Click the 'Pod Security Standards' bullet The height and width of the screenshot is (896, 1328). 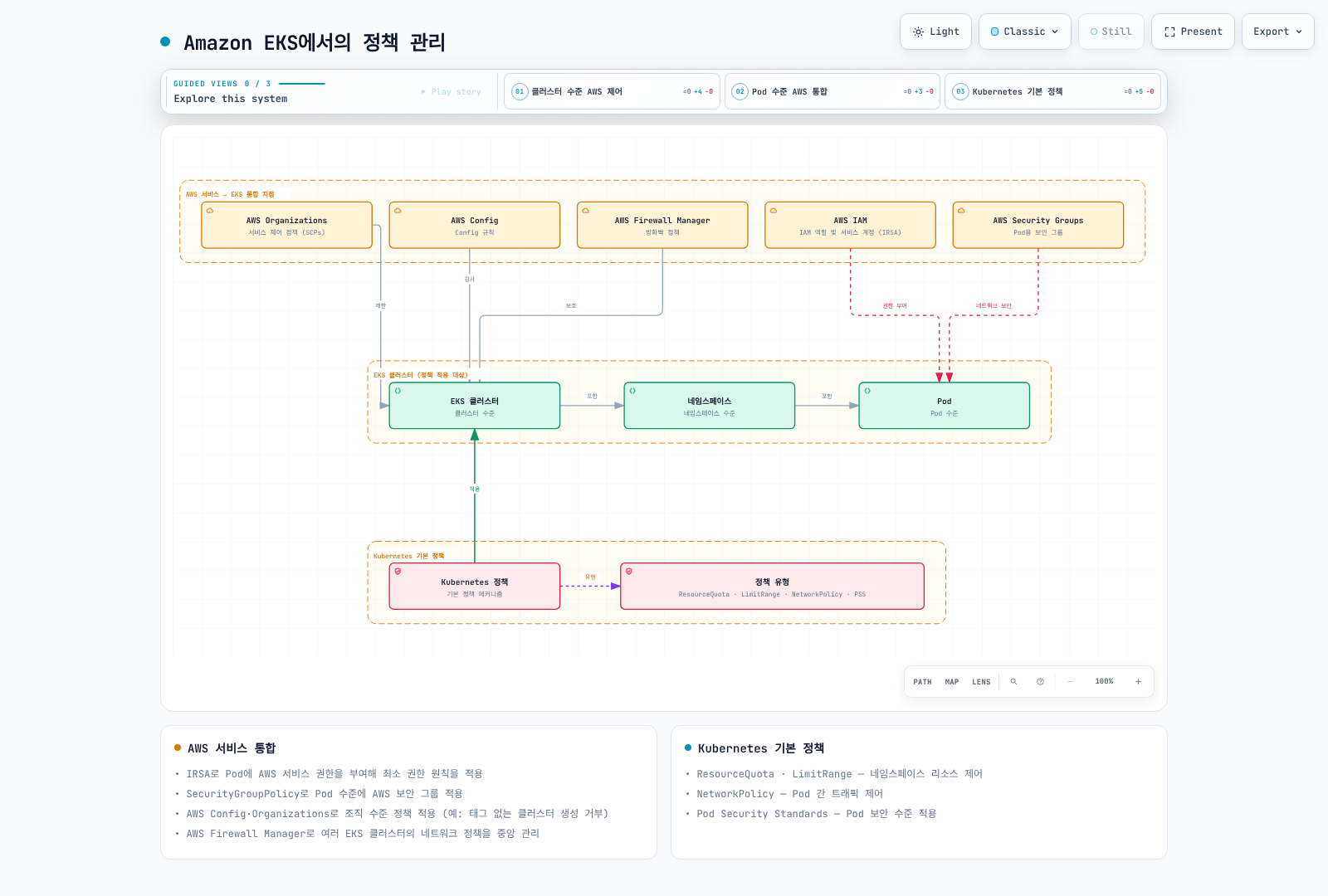[x=817, y=814]
